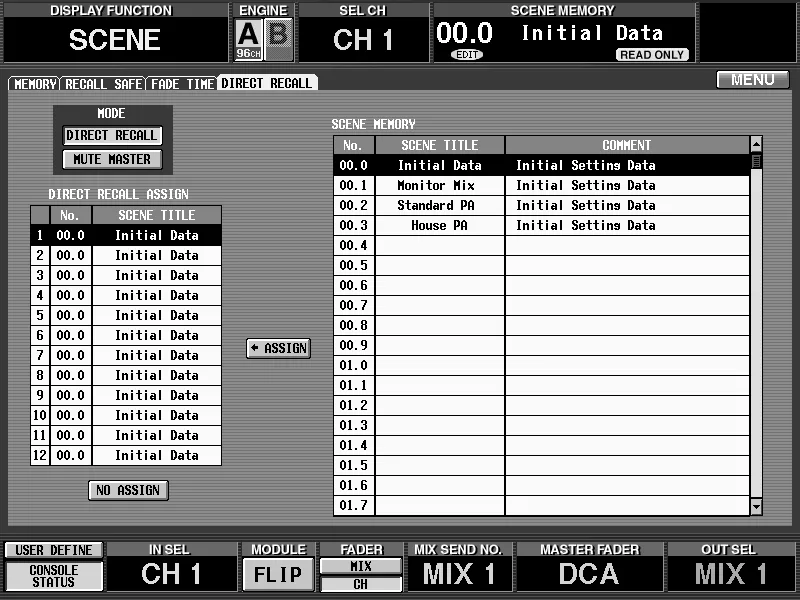Enable DIRECT RECALL mode
The image size is (800, 600).
point(112,135)
